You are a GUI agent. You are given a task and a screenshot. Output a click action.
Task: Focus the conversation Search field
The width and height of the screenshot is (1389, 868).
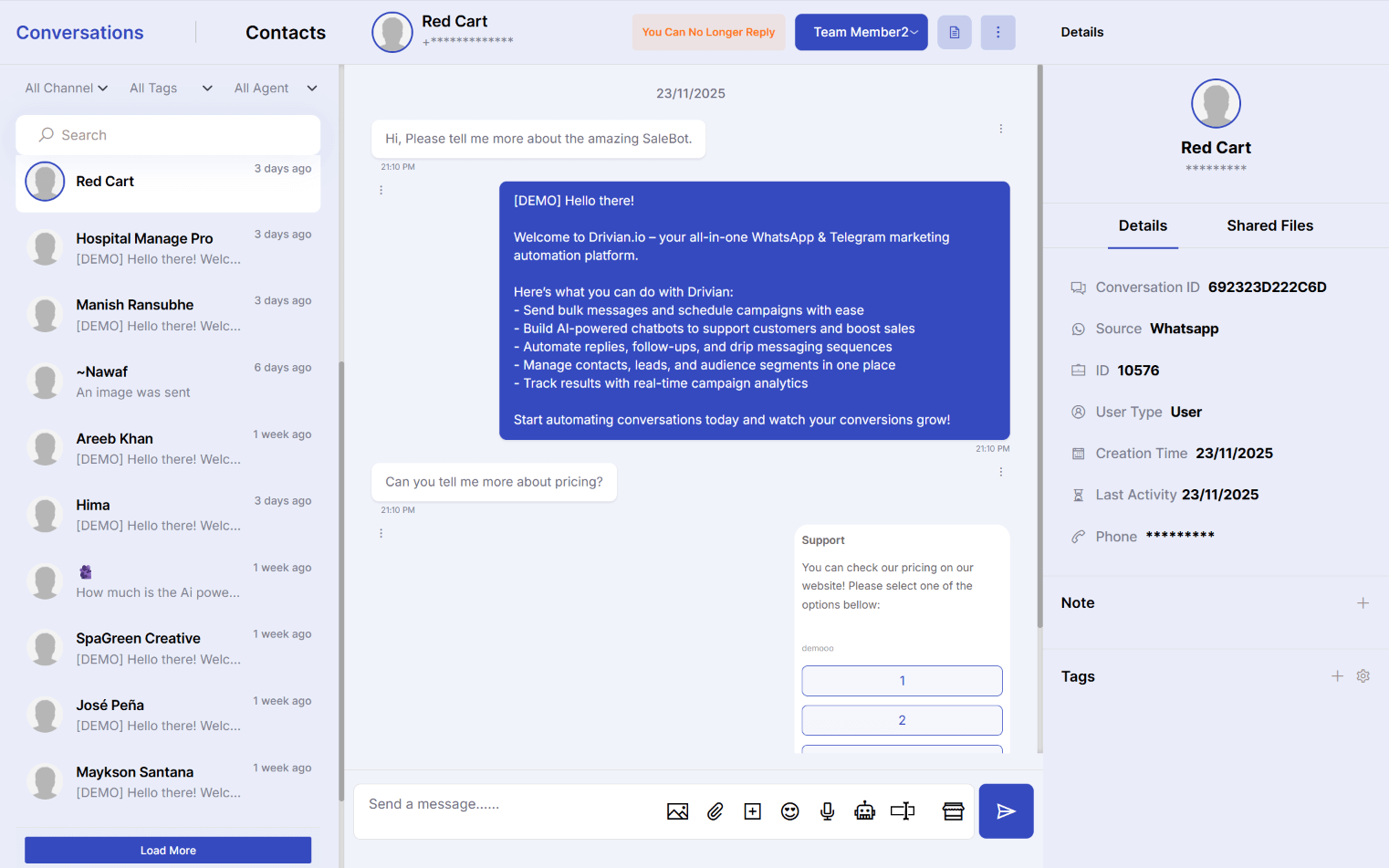168,135
